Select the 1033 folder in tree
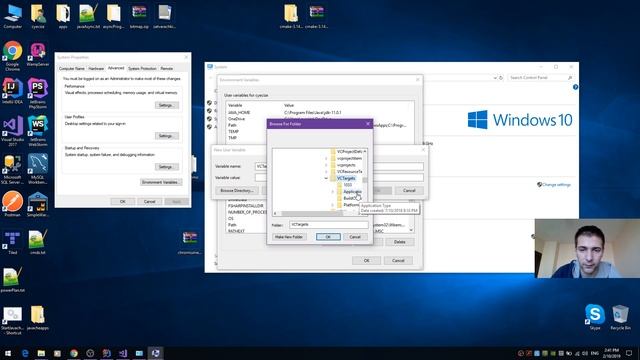640x360 pixels. click(x=348, y=185)
